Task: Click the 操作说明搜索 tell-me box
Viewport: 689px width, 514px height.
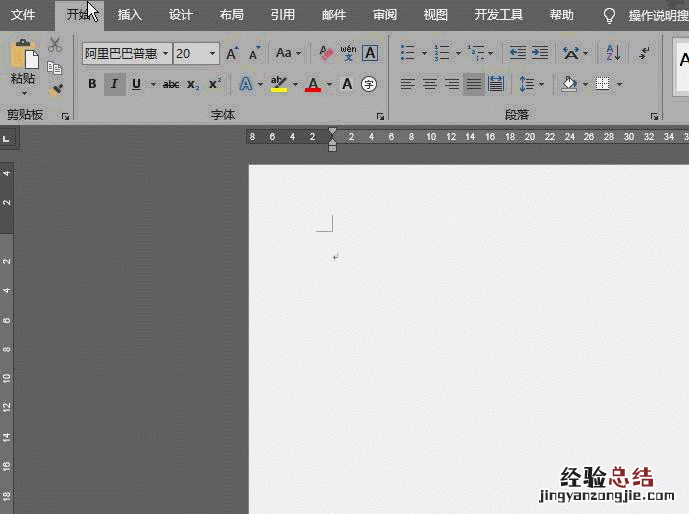Action: click(655, 15)
